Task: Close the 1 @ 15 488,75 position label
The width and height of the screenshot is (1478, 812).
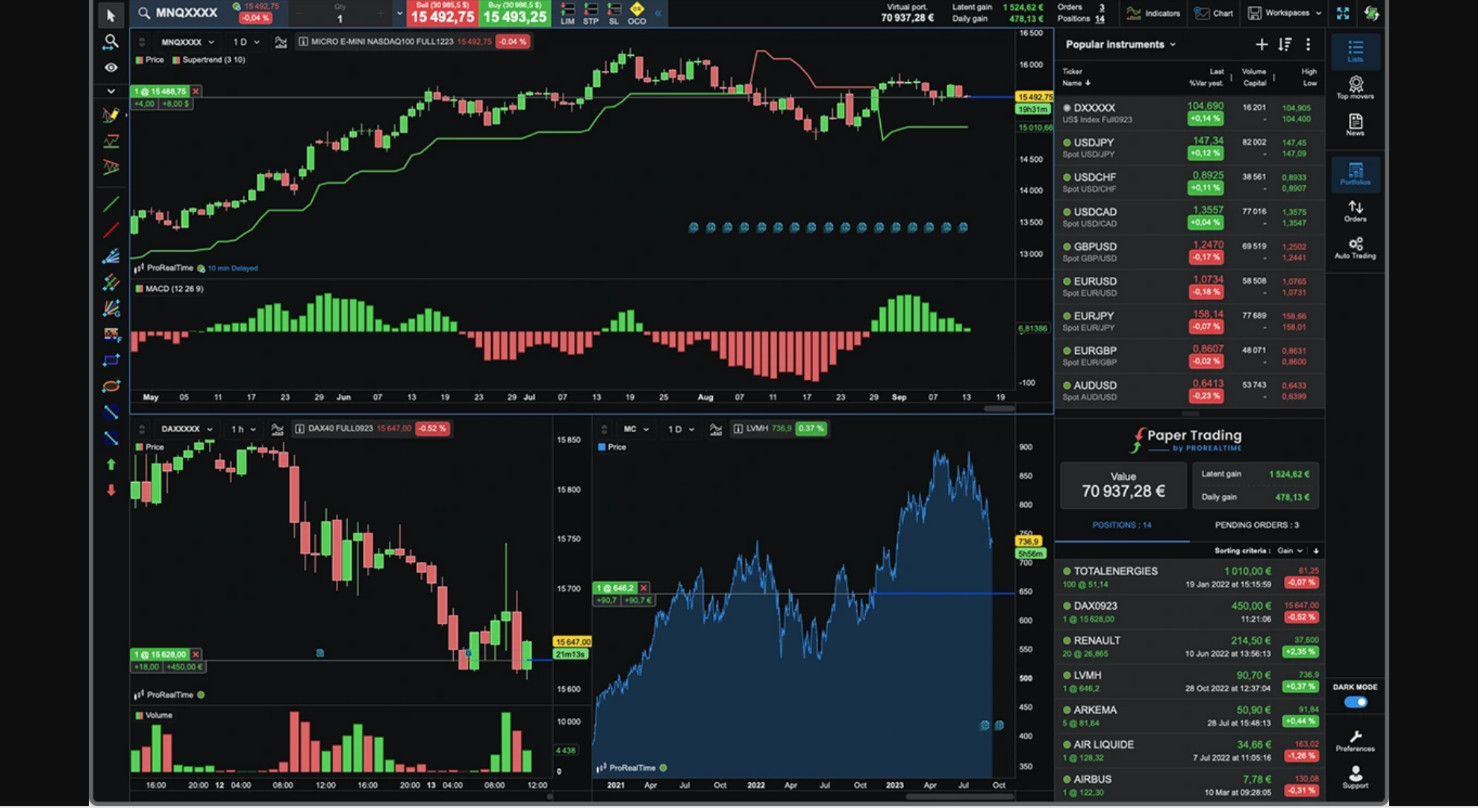Action: [196, 91]
